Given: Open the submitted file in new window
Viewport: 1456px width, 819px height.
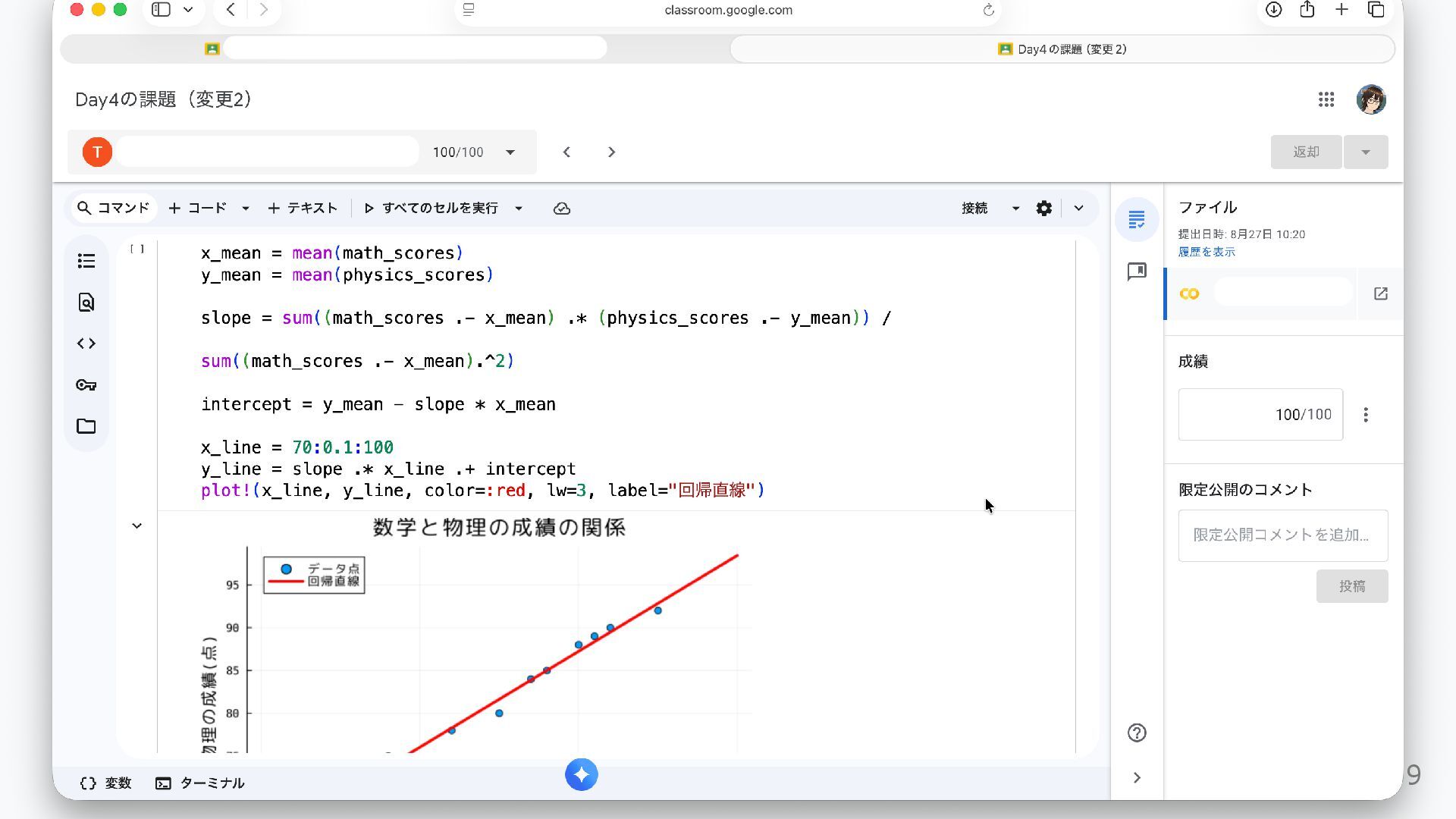Looking at the screenshot, I should click(x=1380, y=293).
